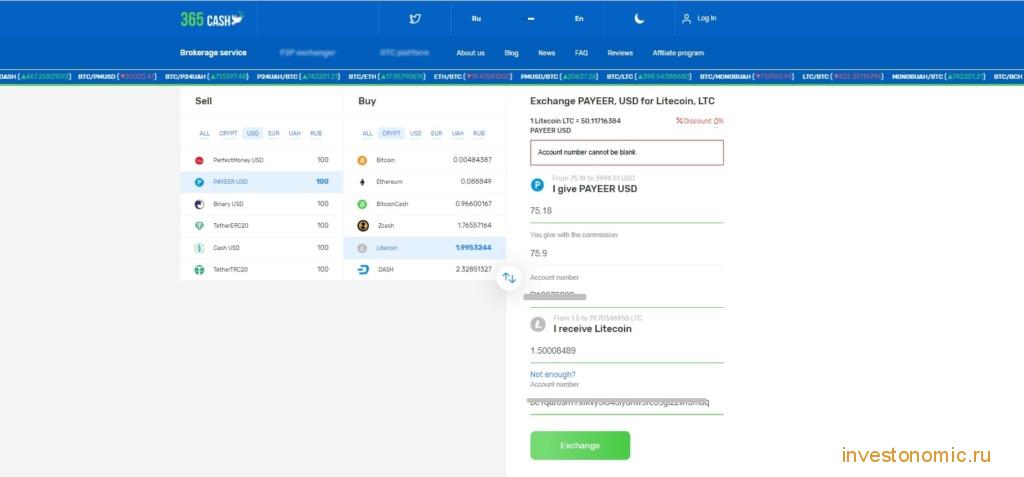
Task: Switch language to En
Action: [579, 19]
